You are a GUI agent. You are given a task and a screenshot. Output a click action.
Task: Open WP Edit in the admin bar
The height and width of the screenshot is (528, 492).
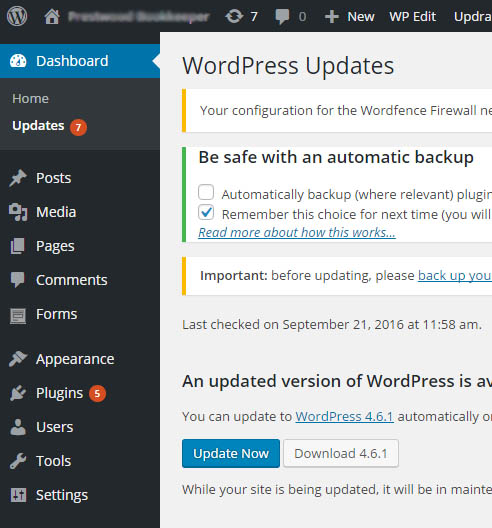click(x=413, y=16)
